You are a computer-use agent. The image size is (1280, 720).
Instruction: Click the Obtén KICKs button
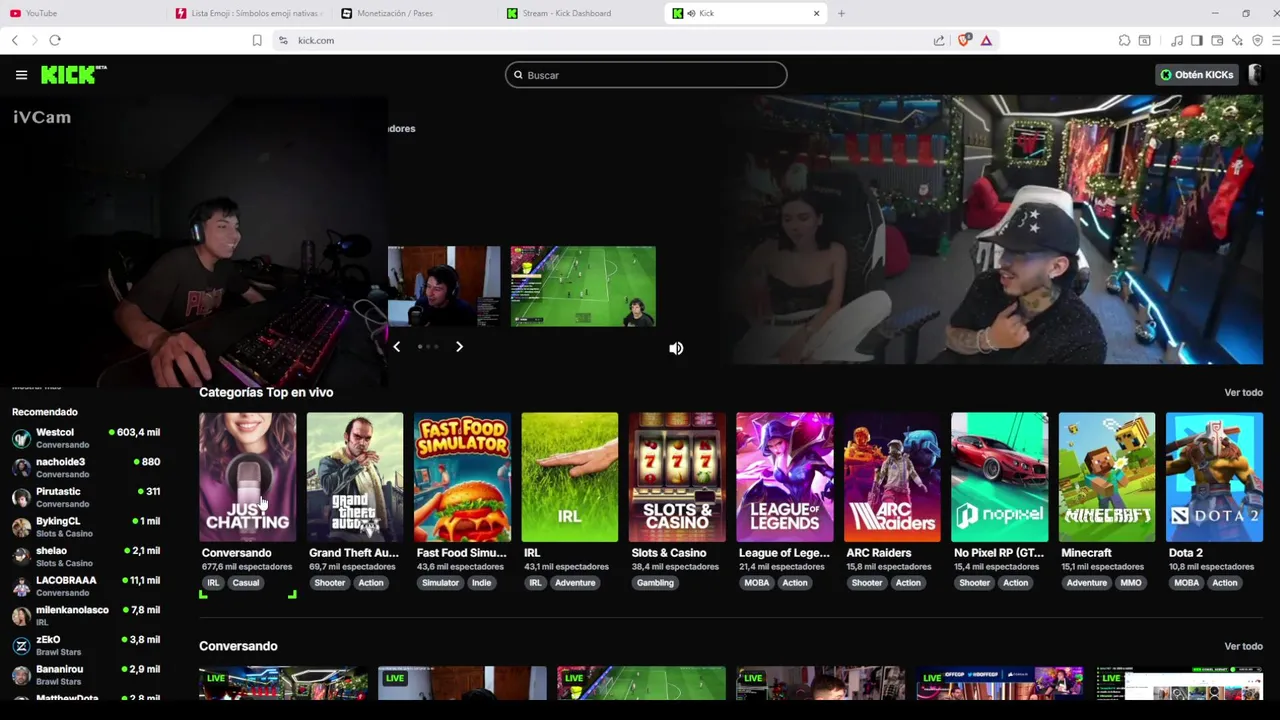[1197, 75]
